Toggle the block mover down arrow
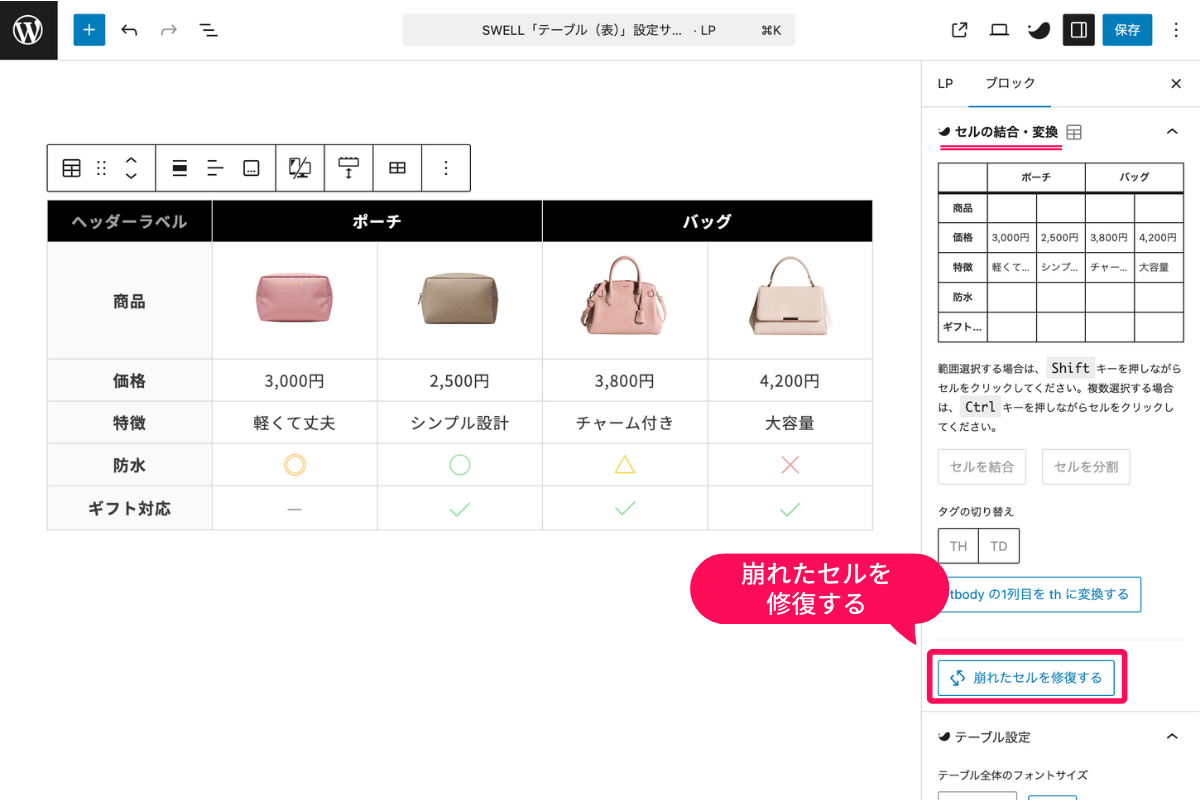 point(131,175)
